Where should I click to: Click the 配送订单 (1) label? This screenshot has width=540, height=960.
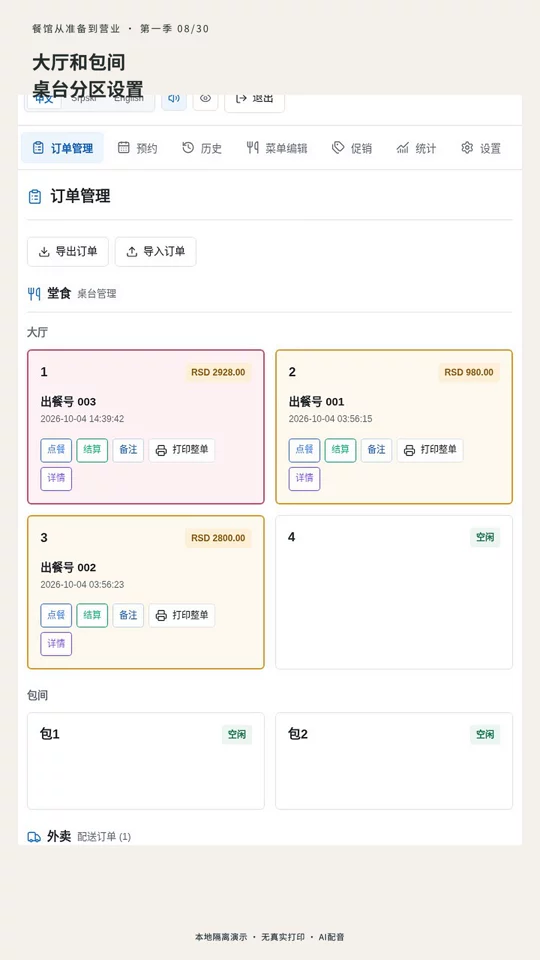(x=104, y=837)
